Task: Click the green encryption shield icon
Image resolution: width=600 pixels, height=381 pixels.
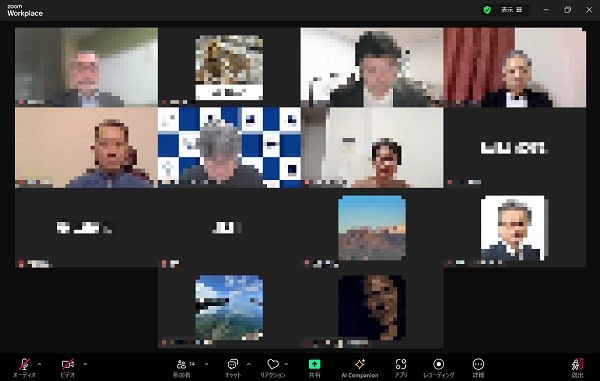Action: pos(487,10)
